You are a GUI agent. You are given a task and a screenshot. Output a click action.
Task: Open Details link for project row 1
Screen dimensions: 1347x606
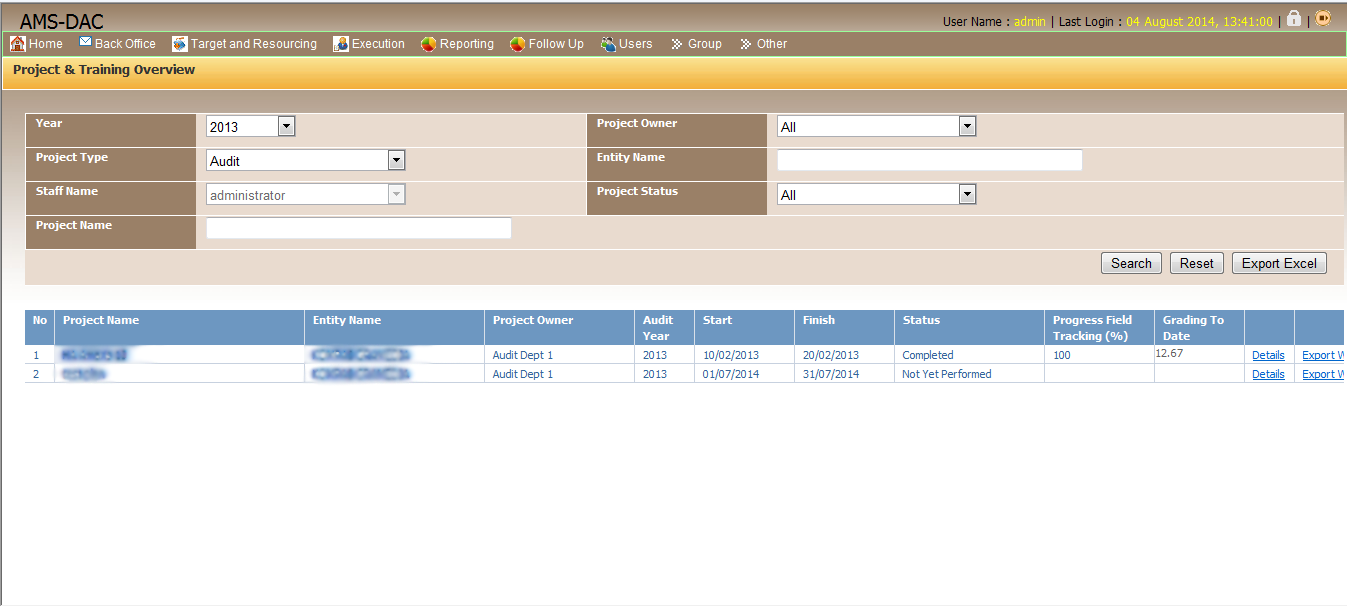point(1268,355)
